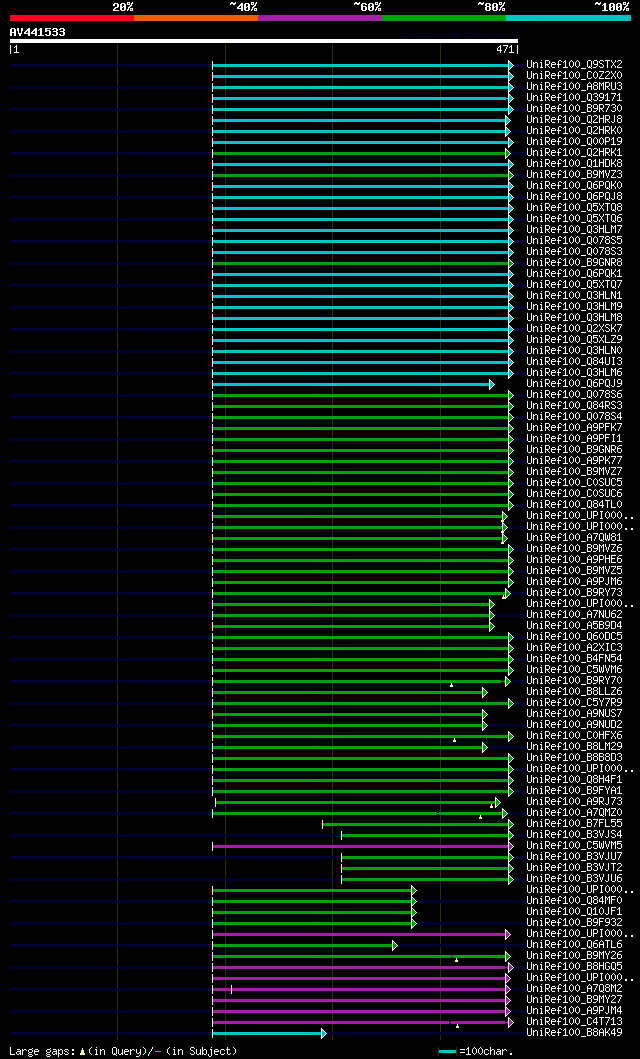Click the arrowhead ending the Q6ATL6 alignment
This screenshot has width=640, height=1059.
pyautogui.click(x=395, y=945)
